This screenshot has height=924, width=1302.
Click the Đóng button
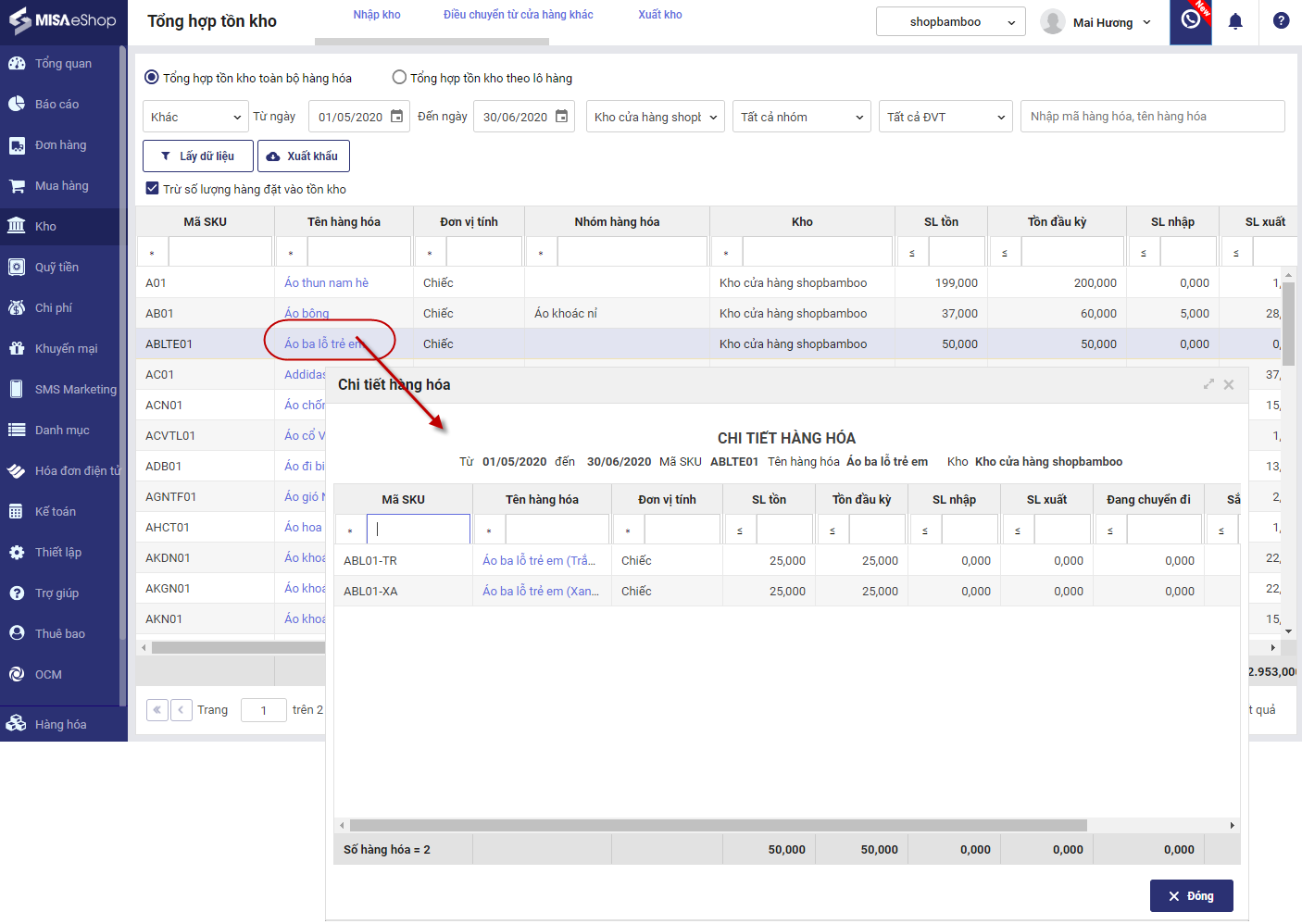[x=1191, y=896]
